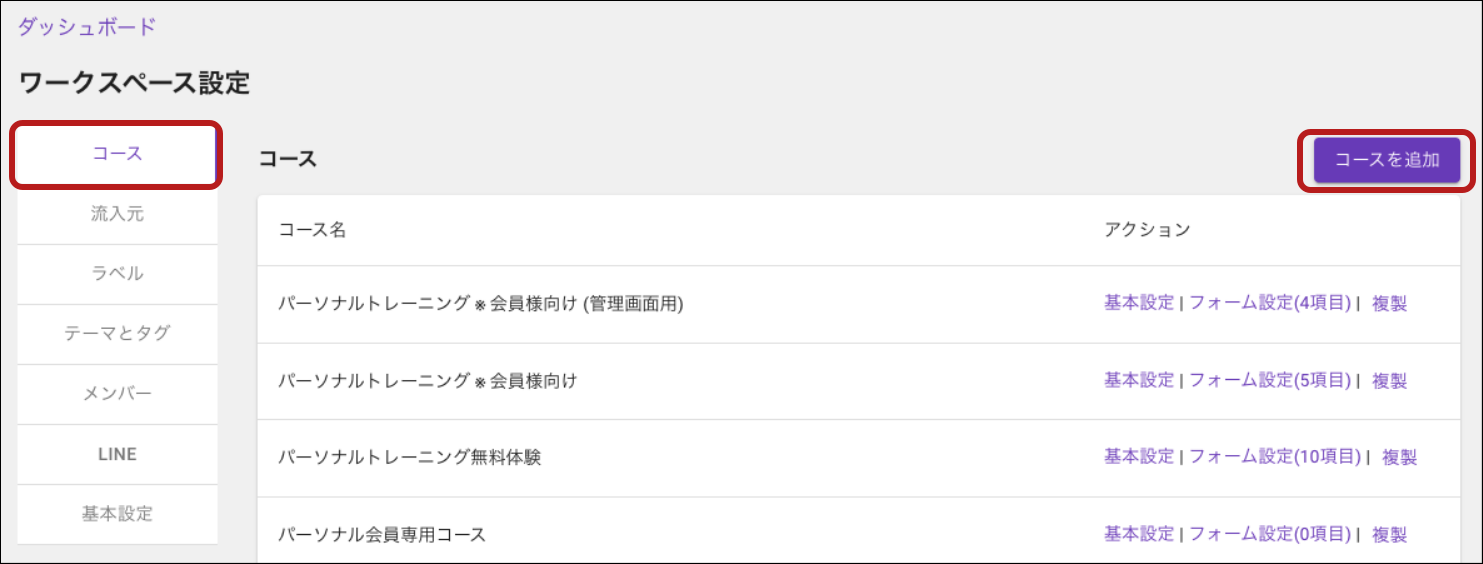Click 複製 for the 管理画面用 course

click(x=1389, y=303)
